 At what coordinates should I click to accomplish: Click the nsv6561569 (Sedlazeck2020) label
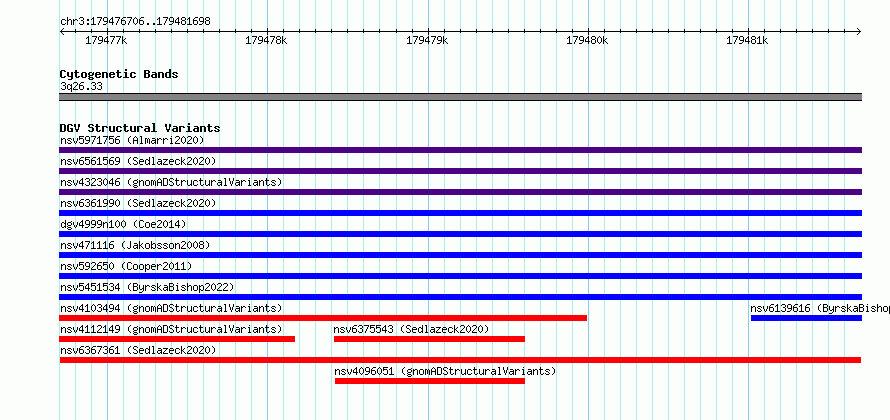coord(138,161)
